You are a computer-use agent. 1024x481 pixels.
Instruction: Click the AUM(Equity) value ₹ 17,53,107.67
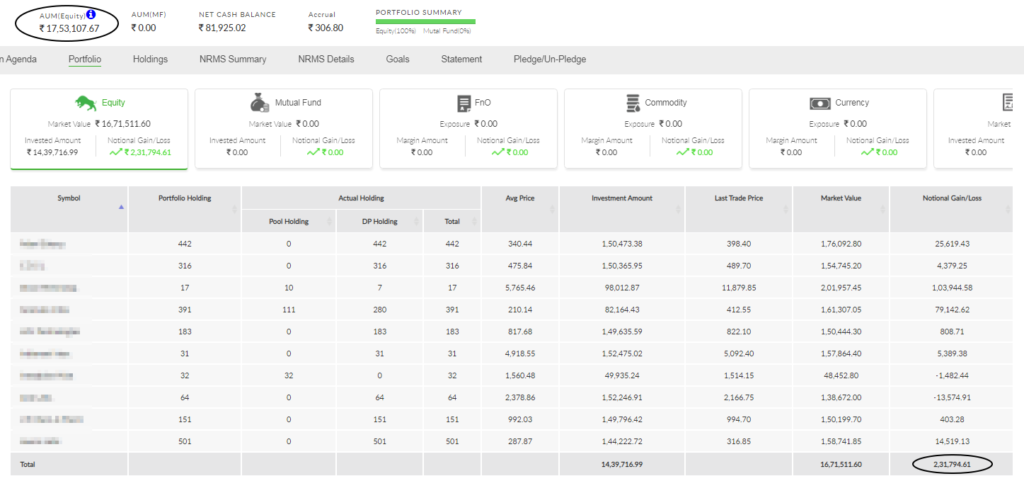pos(69,28)
